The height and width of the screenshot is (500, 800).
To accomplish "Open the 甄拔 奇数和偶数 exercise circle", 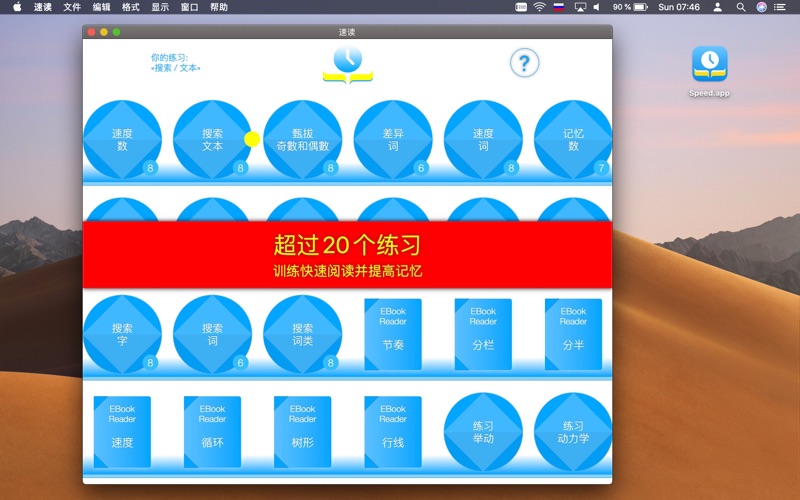I will (303, 140).
